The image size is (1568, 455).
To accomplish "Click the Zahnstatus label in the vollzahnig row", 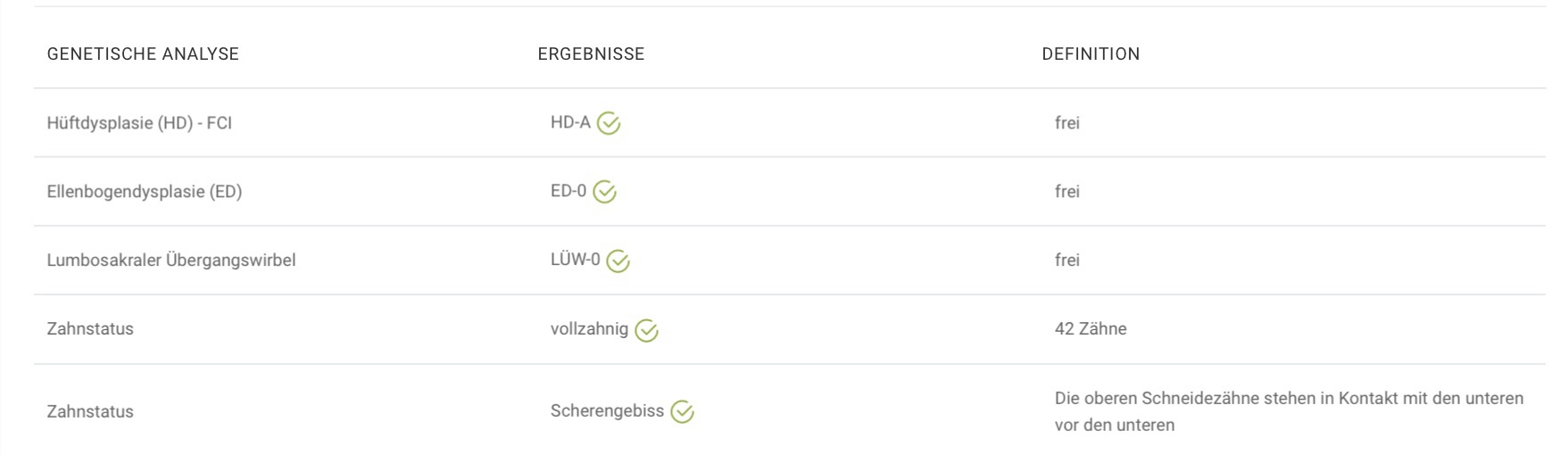I will click(90, 329).
